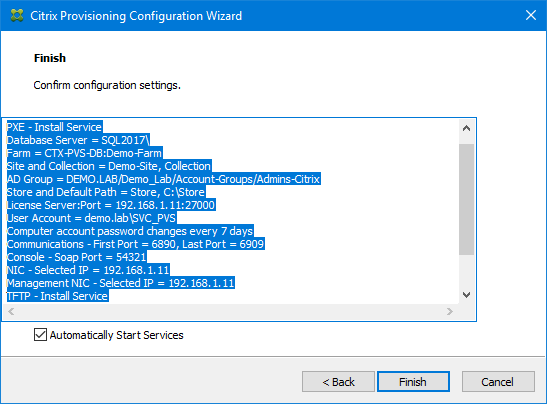Click the vertical scrollbar down arrow
547x404 pixels.
pos(466,295)
